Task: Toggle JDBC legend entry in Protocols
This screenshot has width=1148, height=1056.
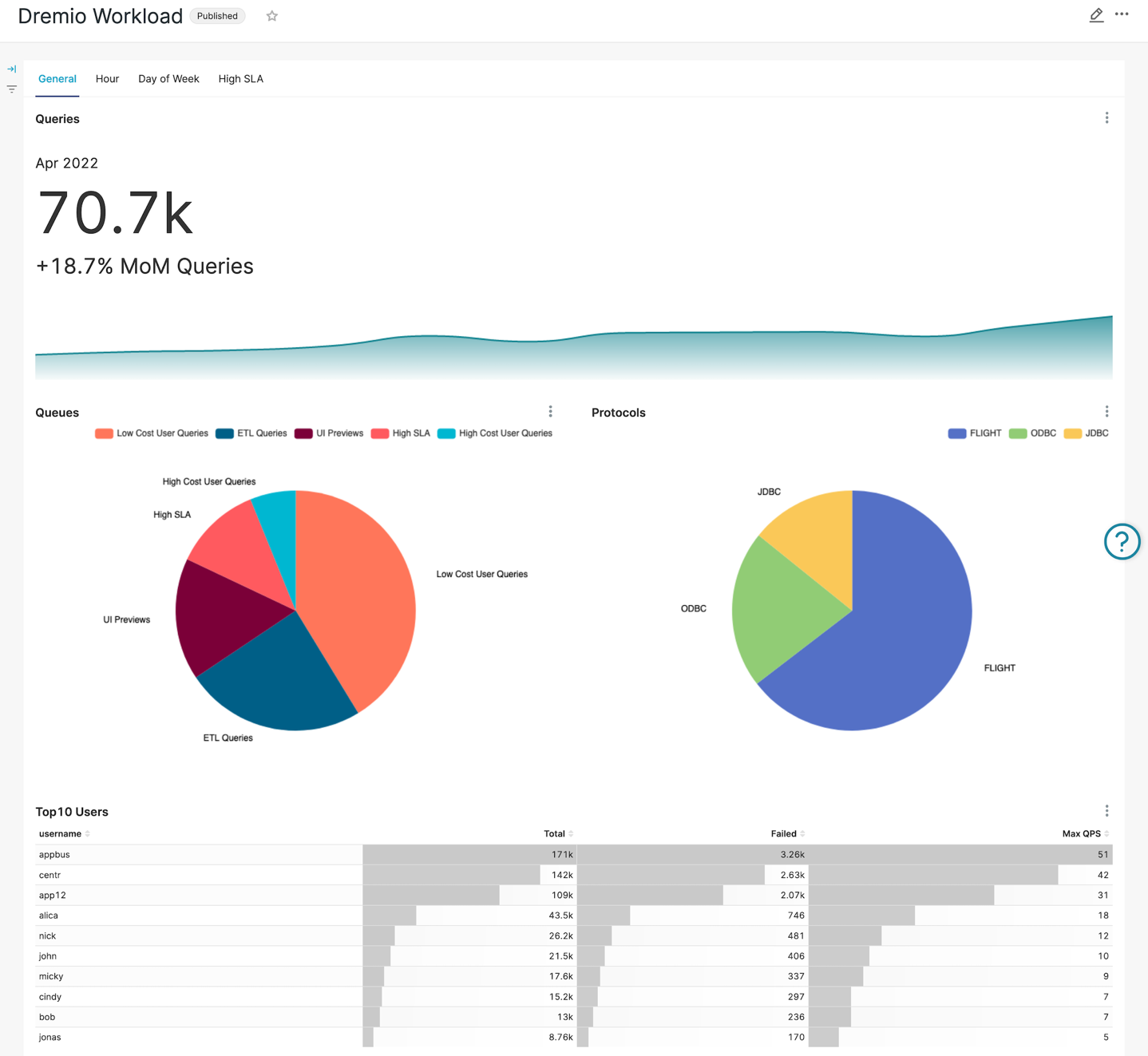Action: [x=1087, y=433]
